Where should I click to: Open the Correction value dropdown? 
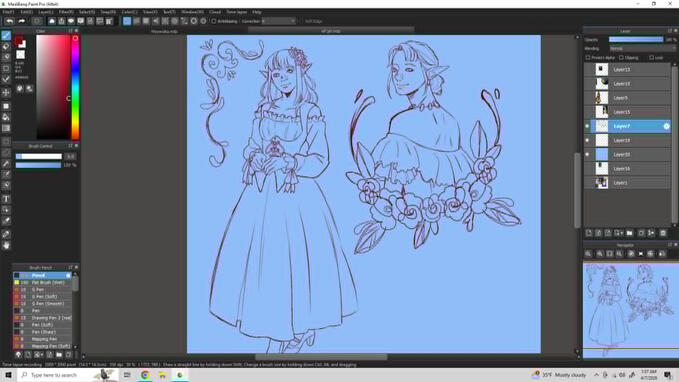[278, 21]
